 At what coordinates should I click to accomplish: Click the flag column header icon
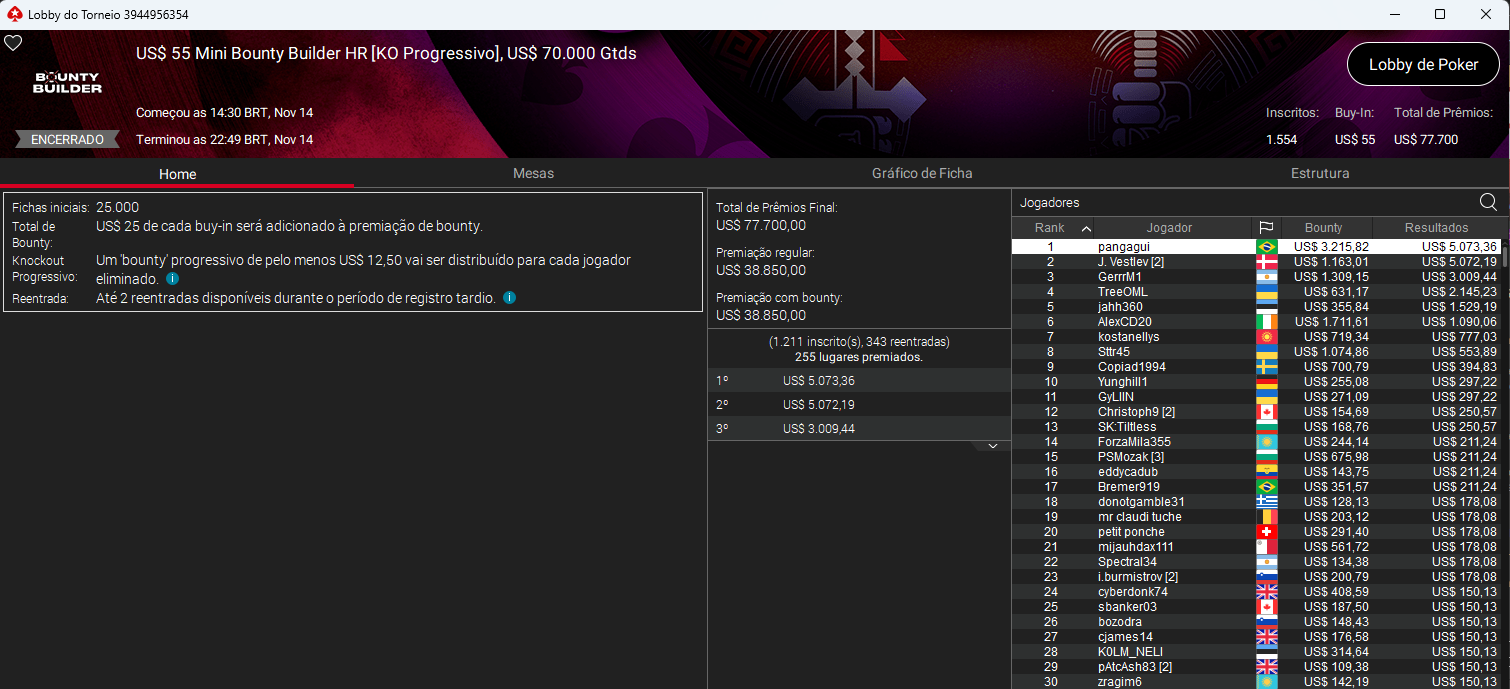[x=1267, y=227]
